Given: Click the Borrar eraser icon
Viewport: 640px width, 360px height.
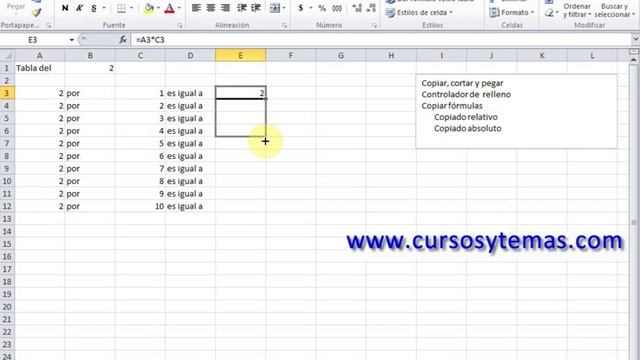Looking at the screenshot, I should 549,13.
